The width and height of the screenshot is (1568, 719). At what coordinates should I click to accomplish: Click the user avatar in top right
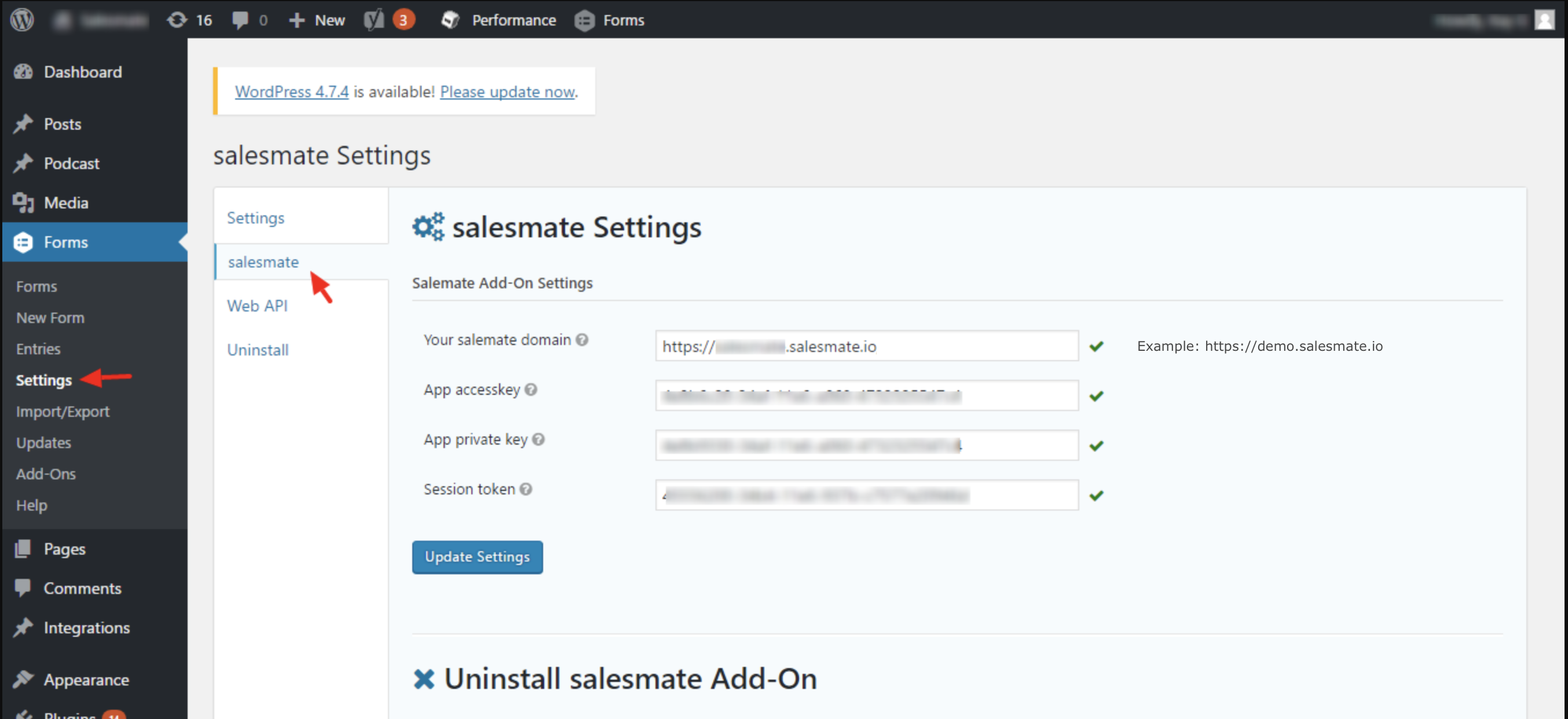(x=1545, y=20)
